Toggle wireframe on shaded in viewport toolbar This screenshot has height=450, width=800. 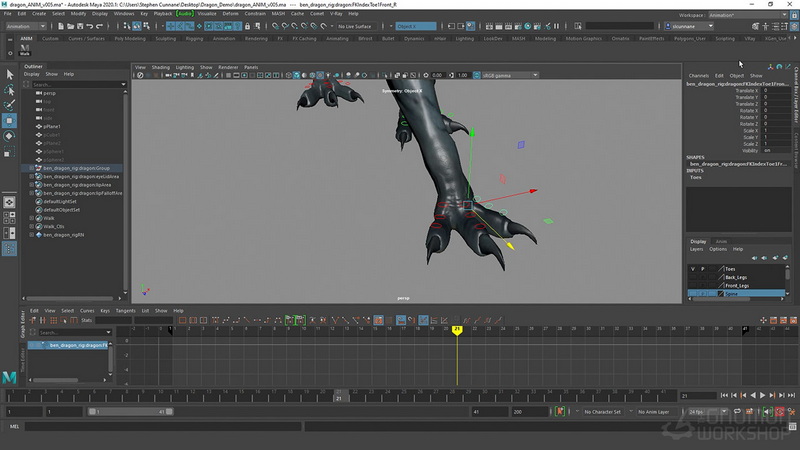pos(312,75)
